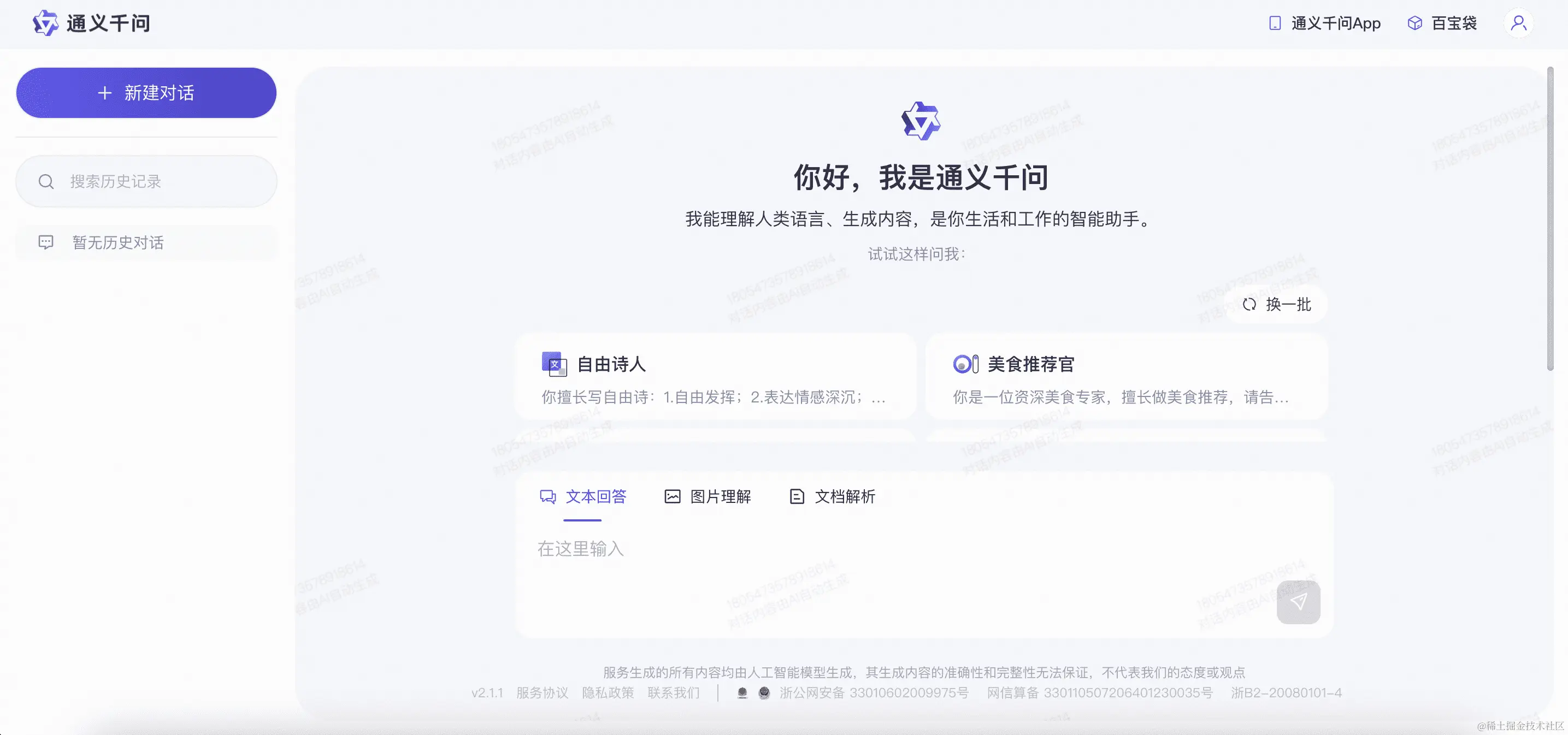Viewport: 1568px width, 735px height.
Task: Open user profile avatar icon
Action: click(1519, 23)
